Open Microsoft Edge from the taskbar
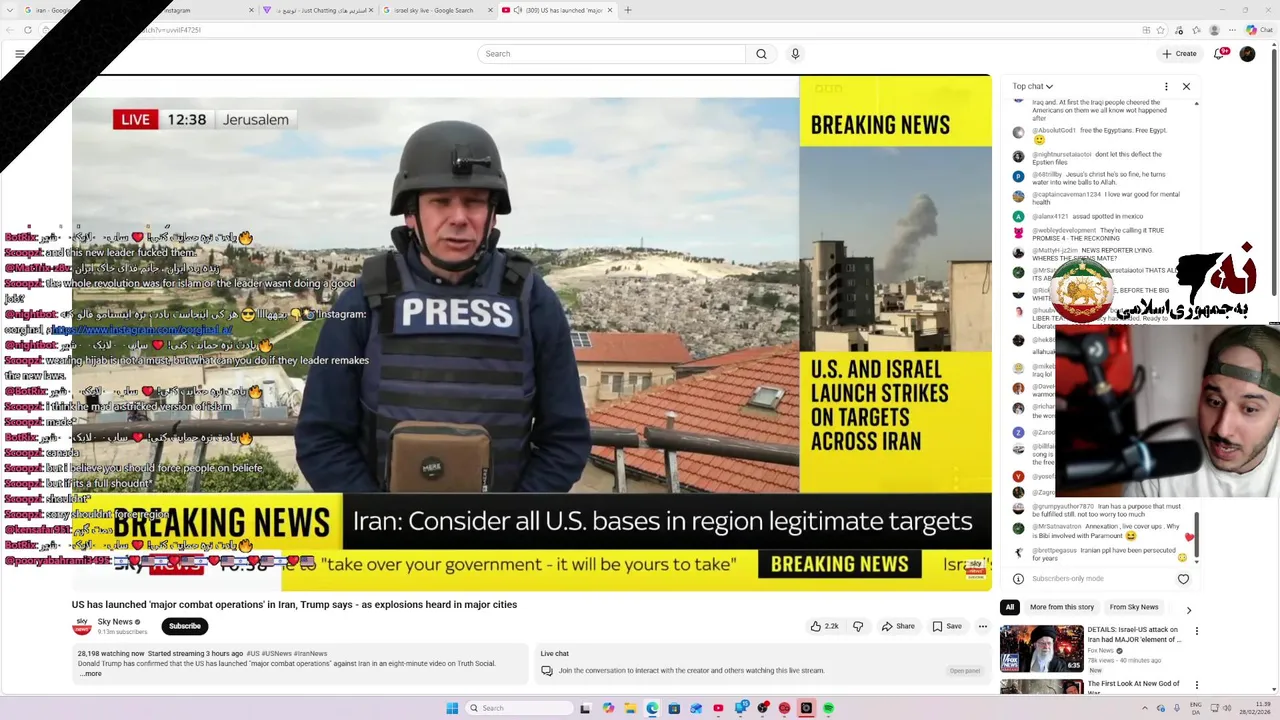The height and width of the screenshot is (720, 1280). [x=652, y=708]
